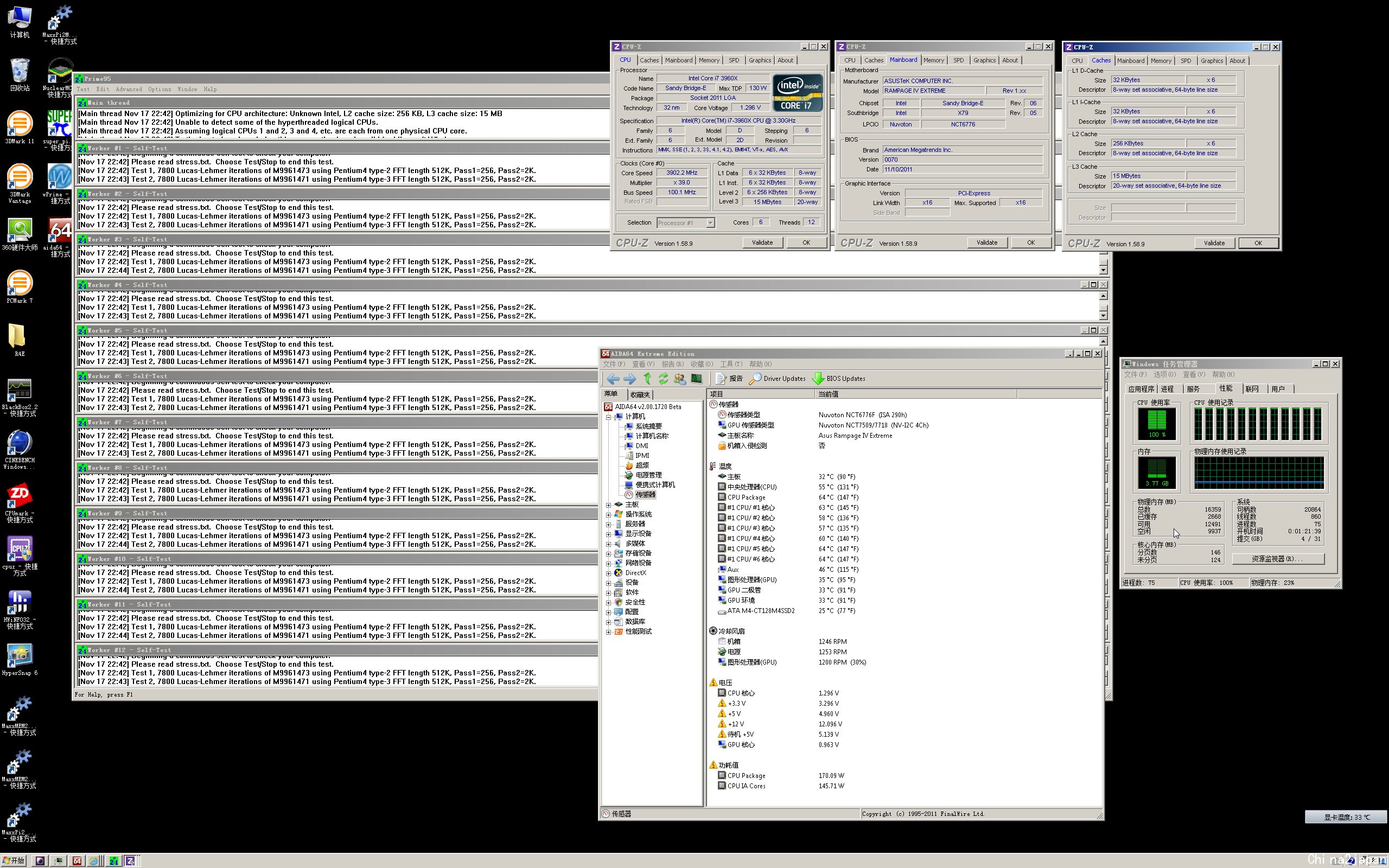Expand the 性能测试 tree node

(x=608, y=631)
